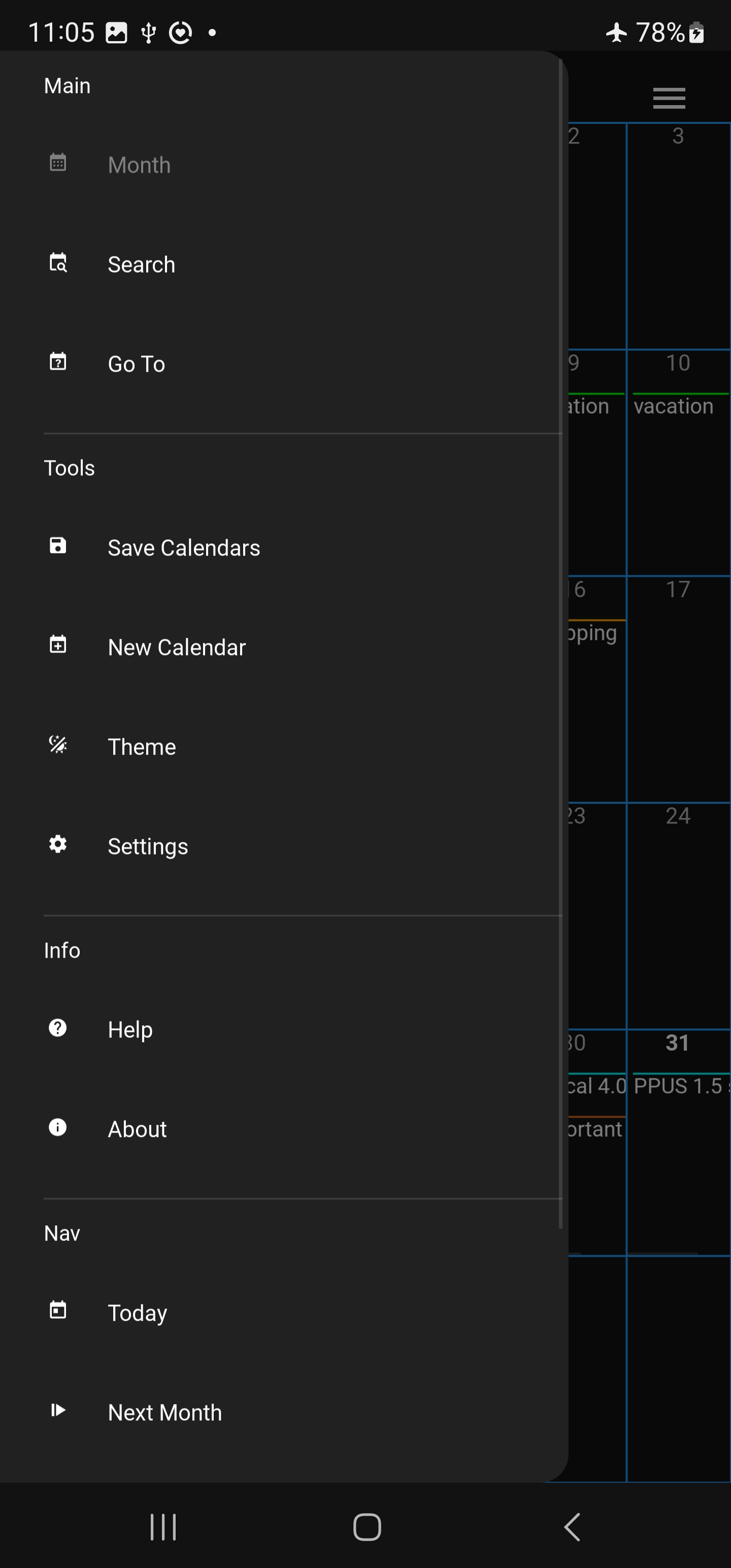Tap the New Calendar plus icon
This screenshot has height=1568, width=731.
tap(58, 645)
